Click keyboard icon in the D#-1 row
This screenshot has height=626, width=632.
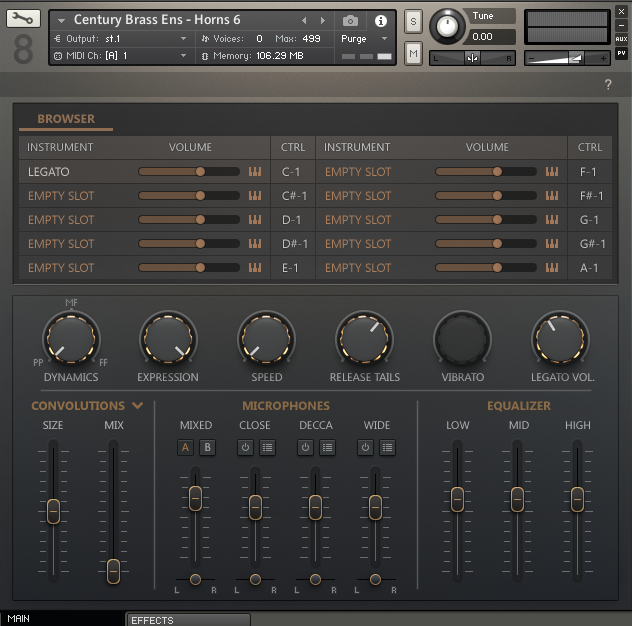tap(255, 244)
